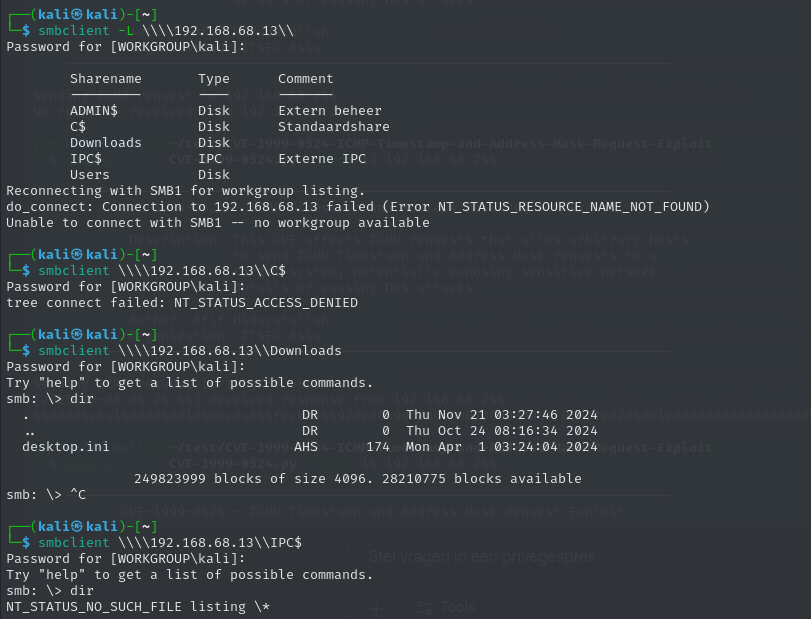Open the Tools option icon
Viewport: 811px width, 619px height.
425,608
